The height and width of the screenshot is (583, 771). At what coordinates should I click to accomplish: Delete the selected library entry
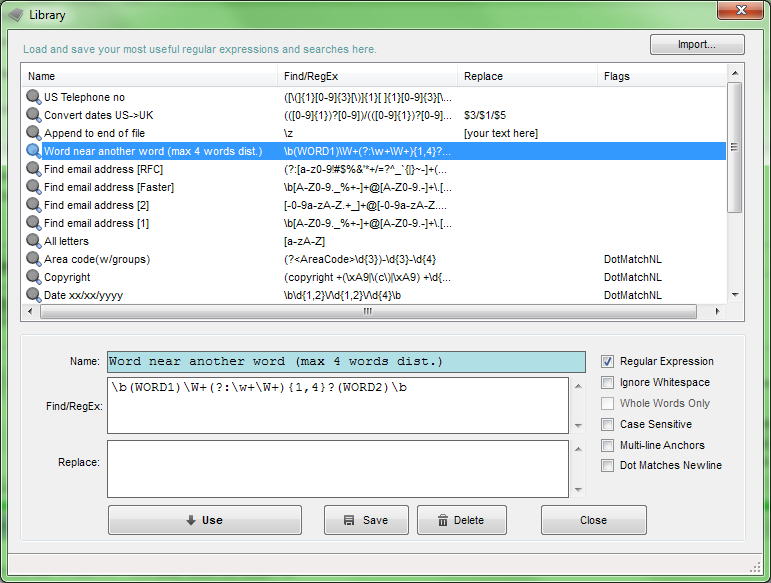point(462,520)
